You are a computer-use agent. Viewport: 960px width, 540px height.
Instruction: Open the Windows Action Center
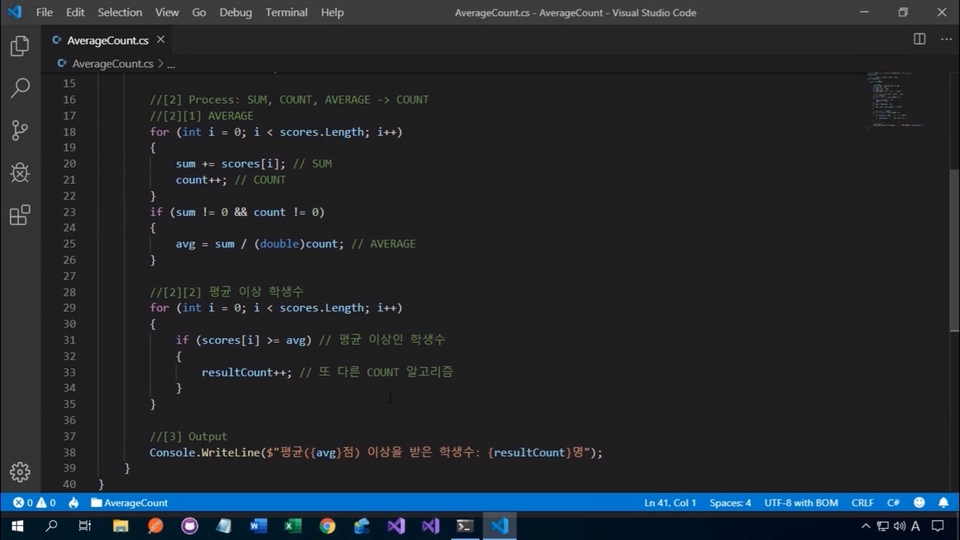938,526
